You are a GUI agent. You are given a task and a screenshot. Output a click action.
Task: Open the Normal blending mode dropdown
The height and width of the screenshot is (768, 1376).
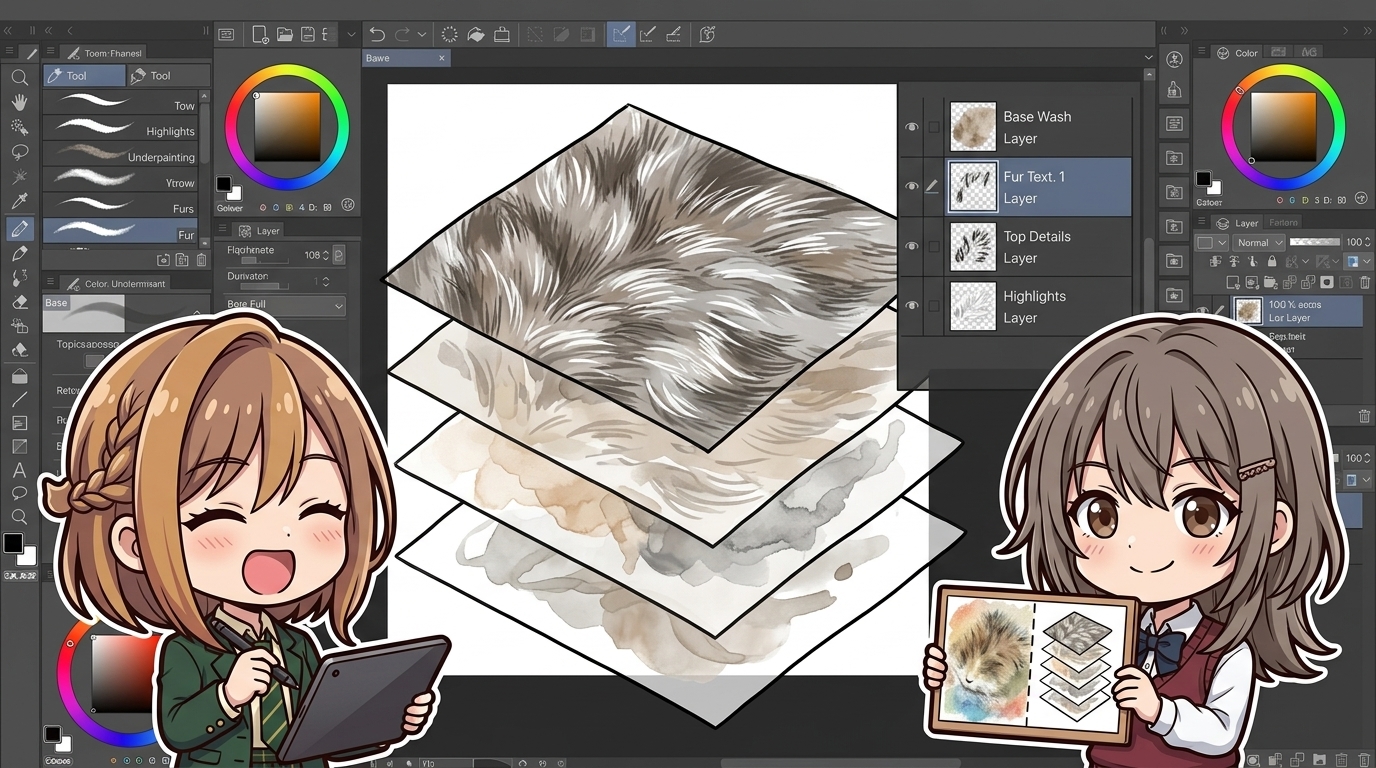1259,242
